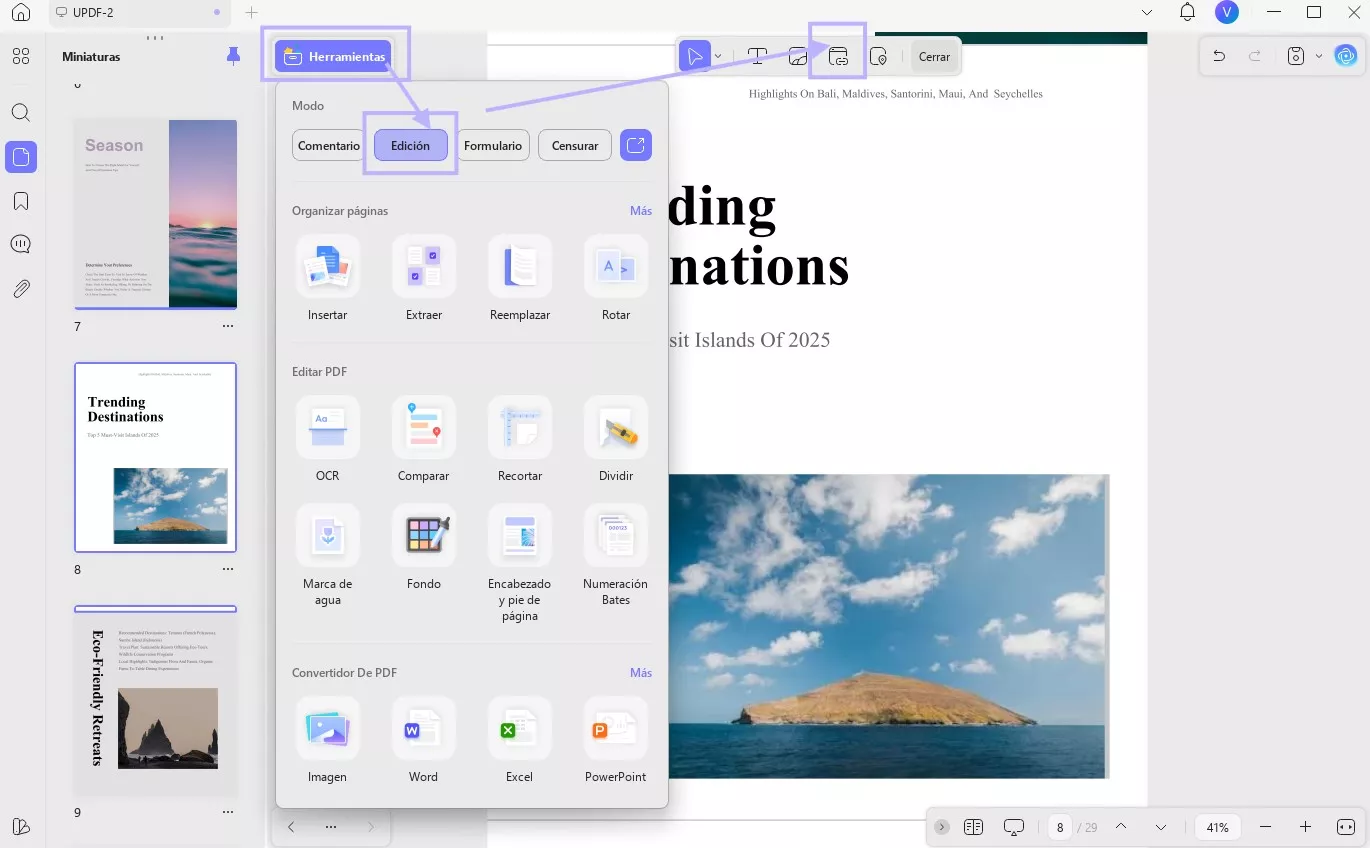Click the Insertar pages tool

pyautogui.click(x=328, y=278)
